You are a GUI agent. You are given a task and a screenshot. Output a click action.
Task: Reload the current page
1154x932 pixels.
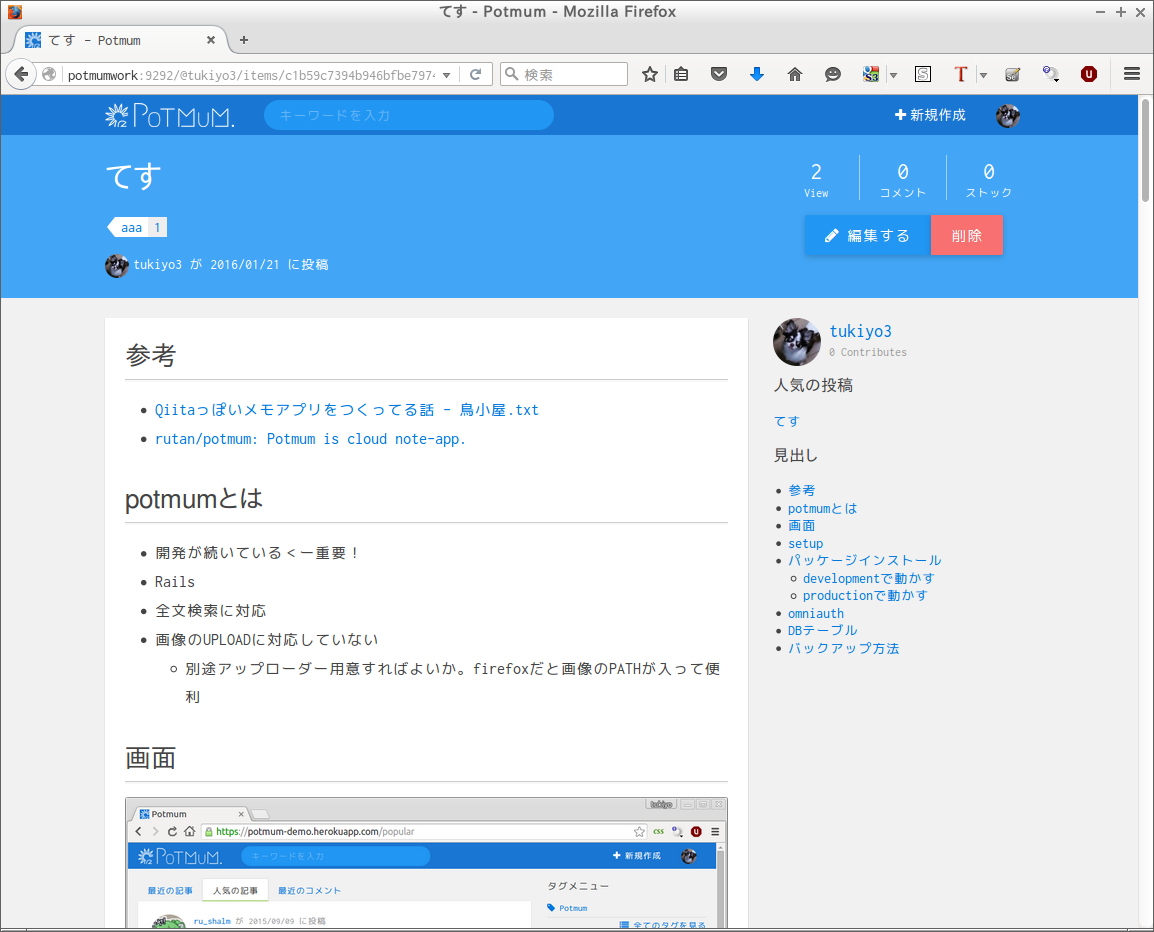coord(476,74)
